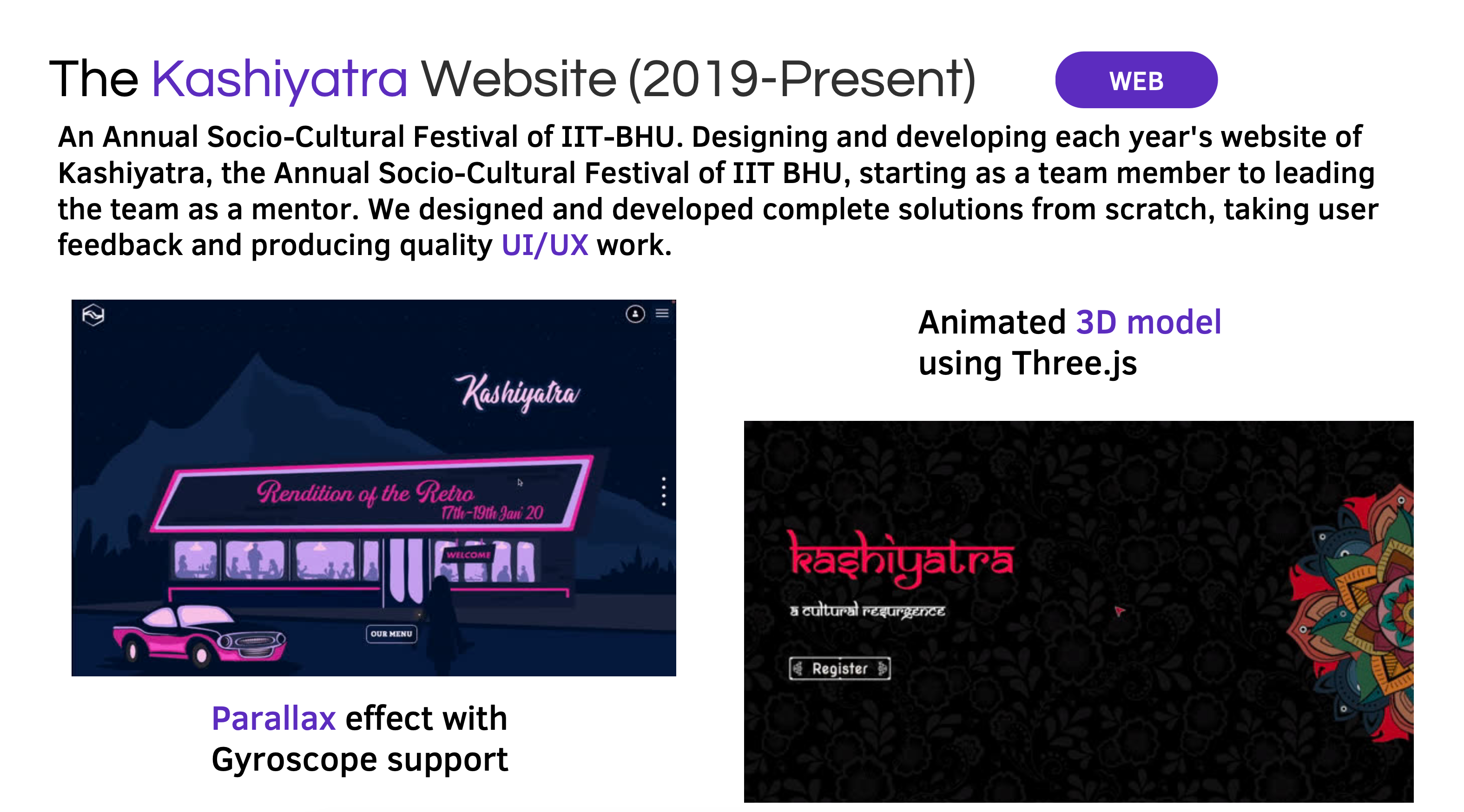Click the purple Parallax caption word

tap(273, 718)
